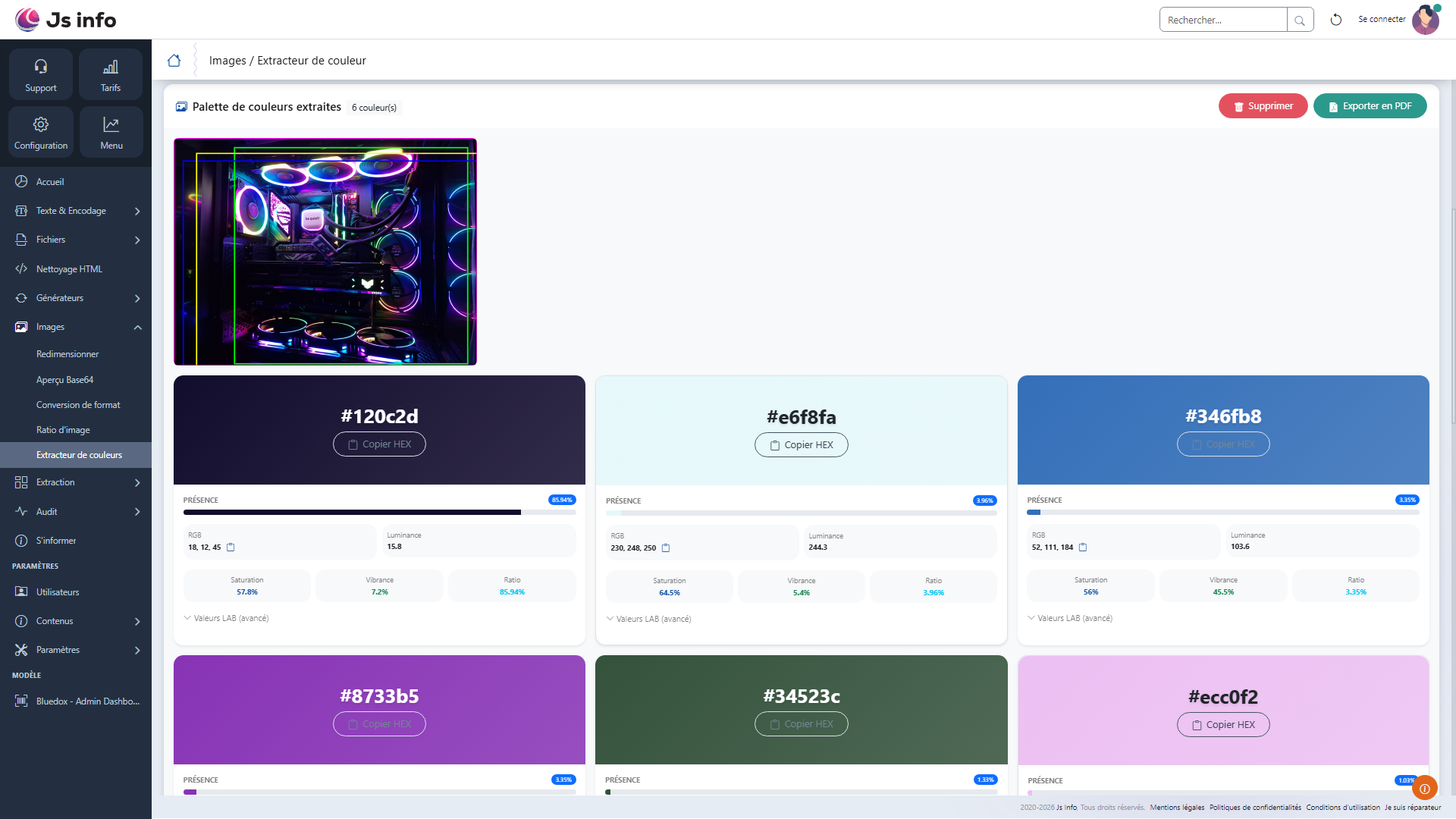
Task: Click the gaming PC image preview
Action: 325,252
